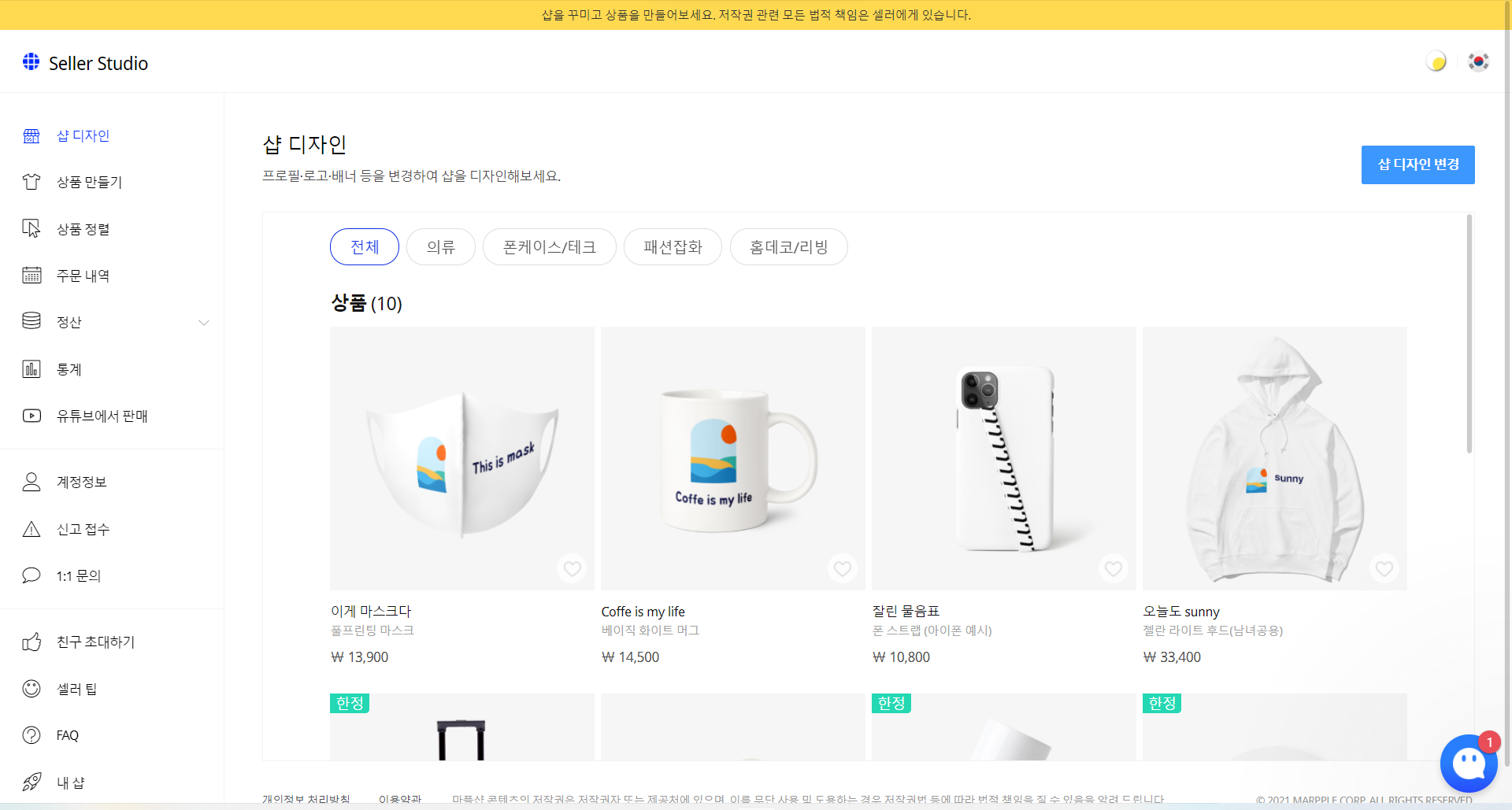Click the coin stack icon for 정산
1512x810 pixels.
point(31,321)
